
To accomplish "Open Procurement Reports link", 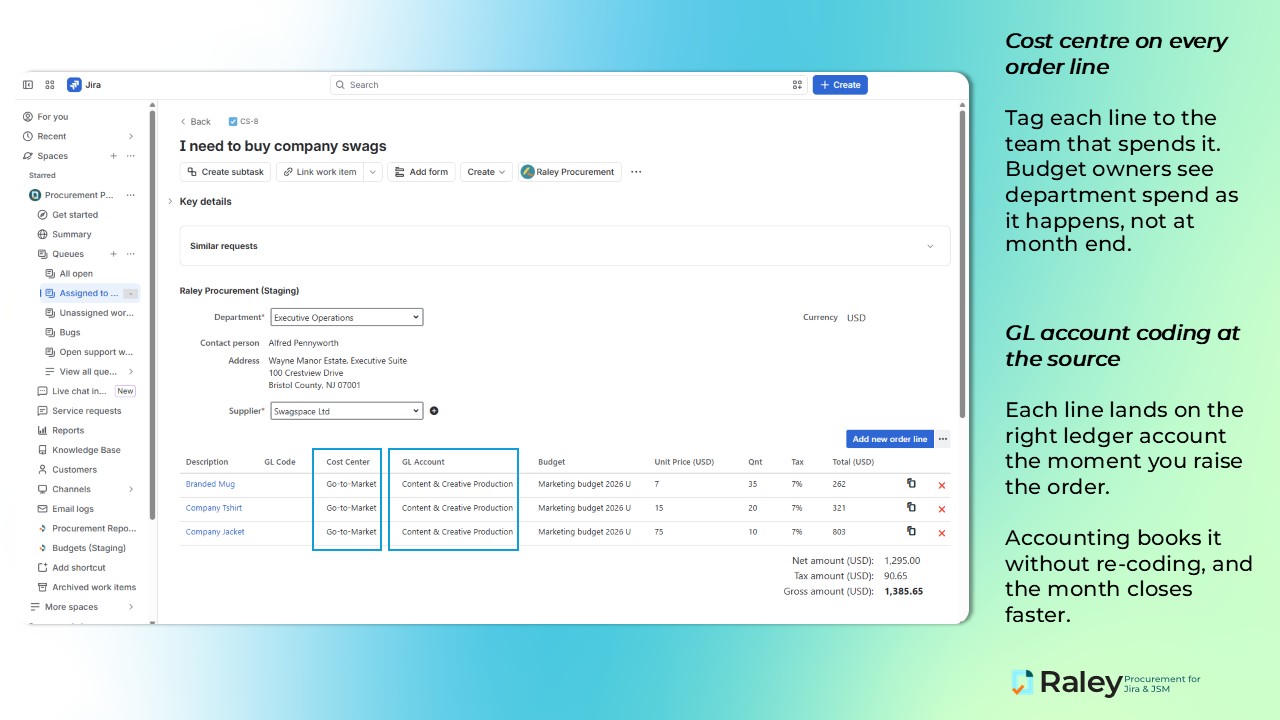I will coord(93,528).
